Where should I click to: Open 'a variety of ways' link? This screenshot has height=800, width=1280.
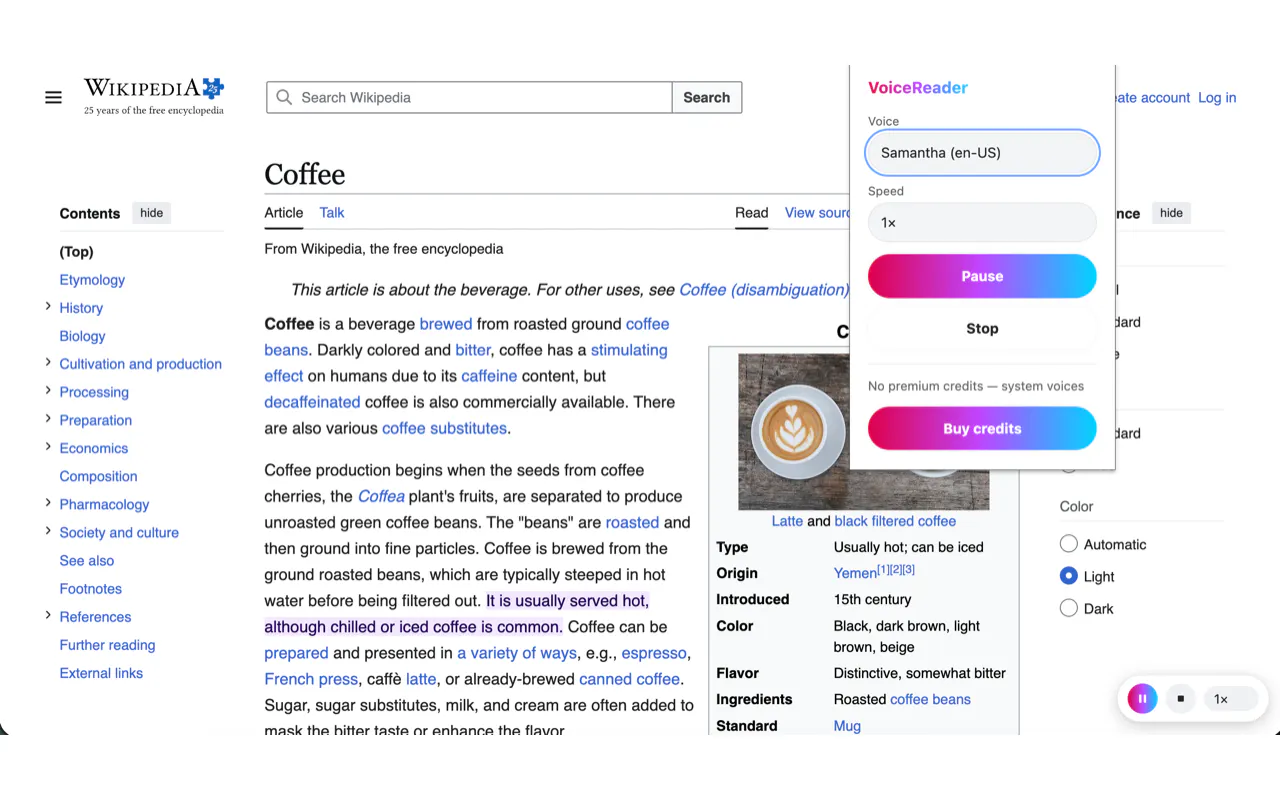tap(517, 653)
